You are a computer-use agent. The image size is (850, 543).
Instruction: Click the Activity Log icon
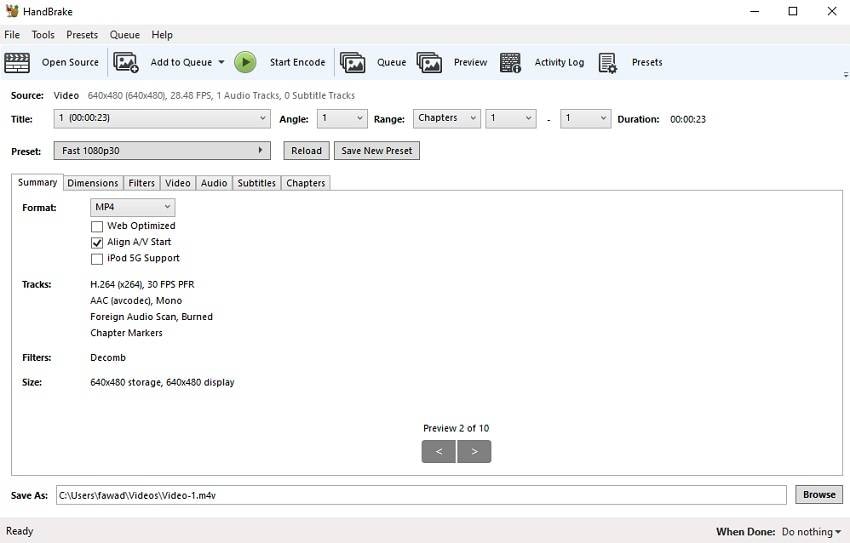(510, 62)
